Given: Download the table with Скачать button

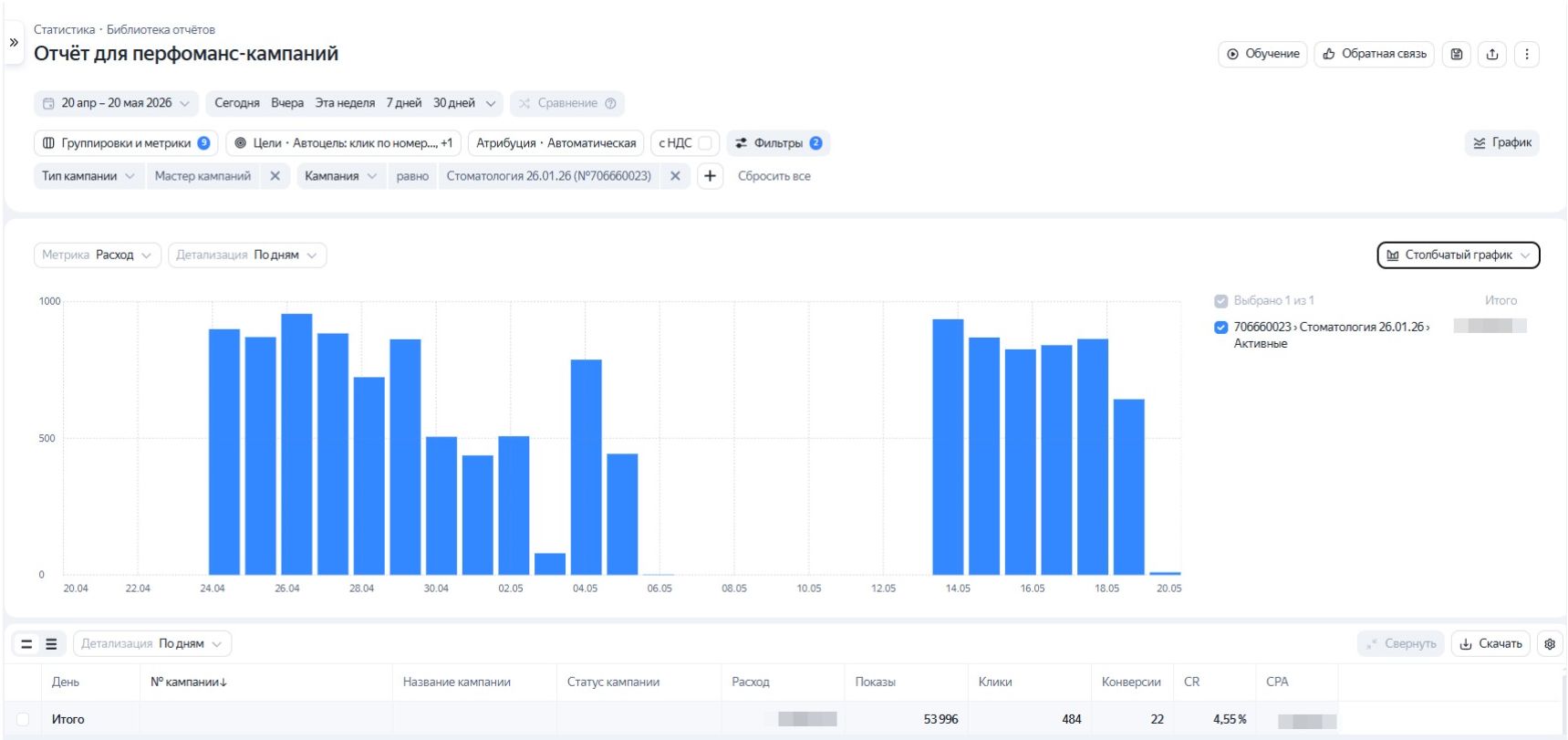Looking at the screenshot, I should click(1490, 643).
